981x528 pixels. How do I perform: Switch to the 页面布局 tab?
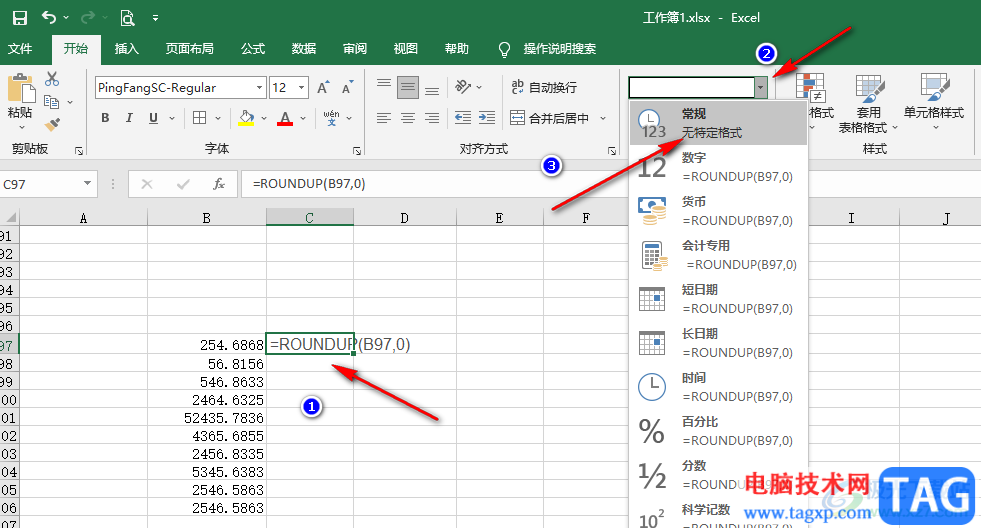(190, 49)
